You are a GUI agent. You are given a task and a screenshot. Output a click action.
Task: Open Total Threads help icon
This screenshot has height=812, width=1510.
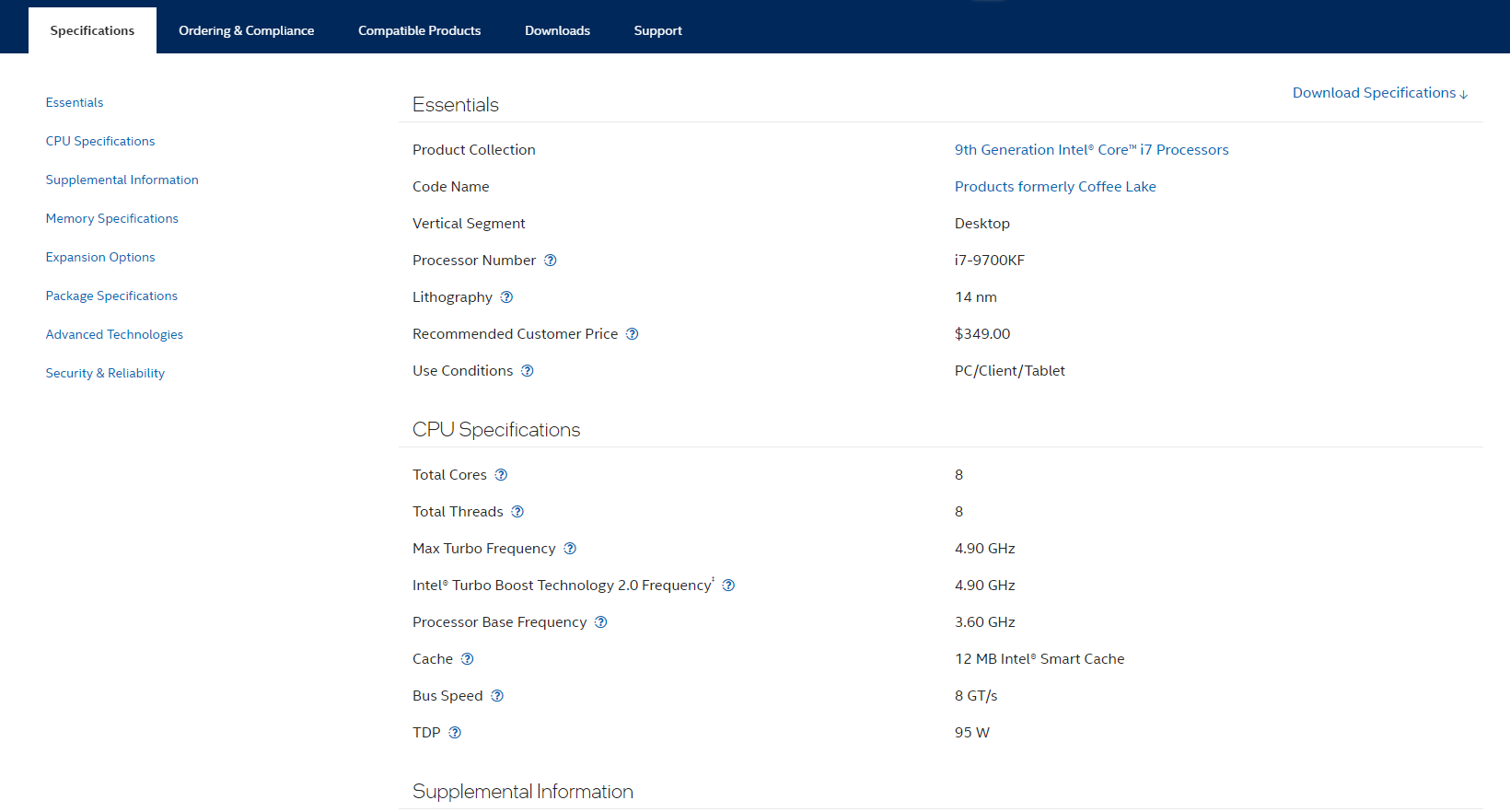pyautogui.click(x=517, y=512)
